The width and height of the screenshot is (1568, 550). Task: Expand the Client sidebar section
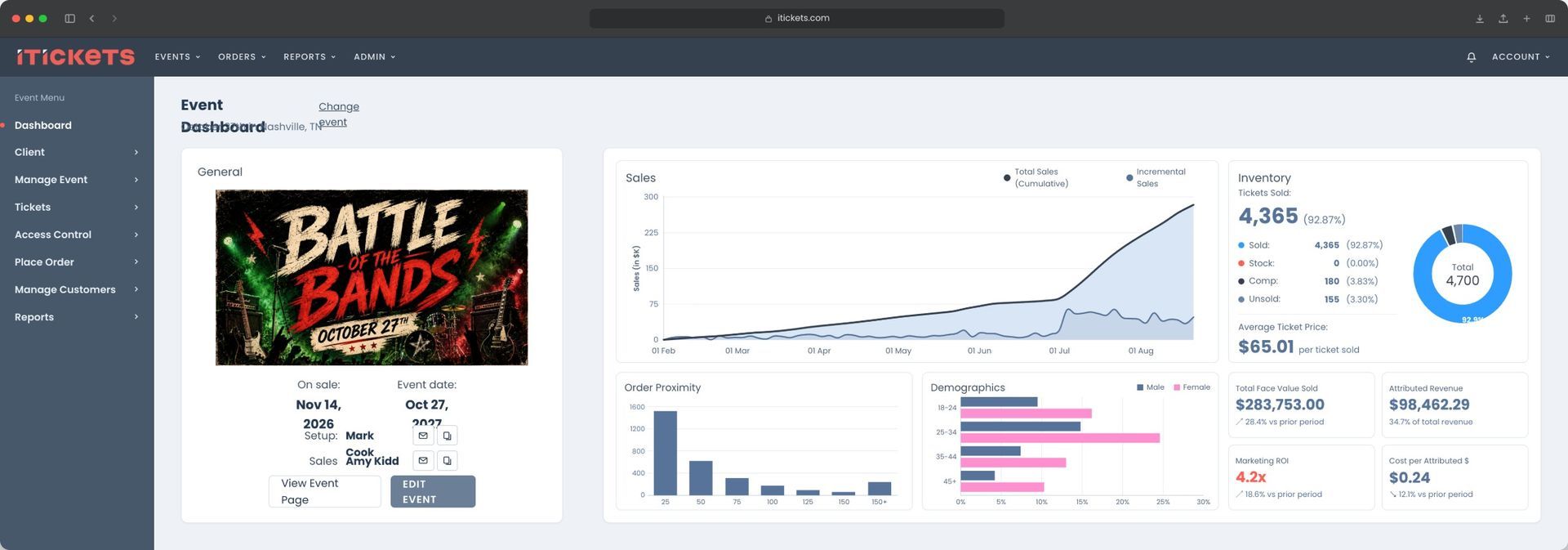pyautogui.click(x=77, y=152)
